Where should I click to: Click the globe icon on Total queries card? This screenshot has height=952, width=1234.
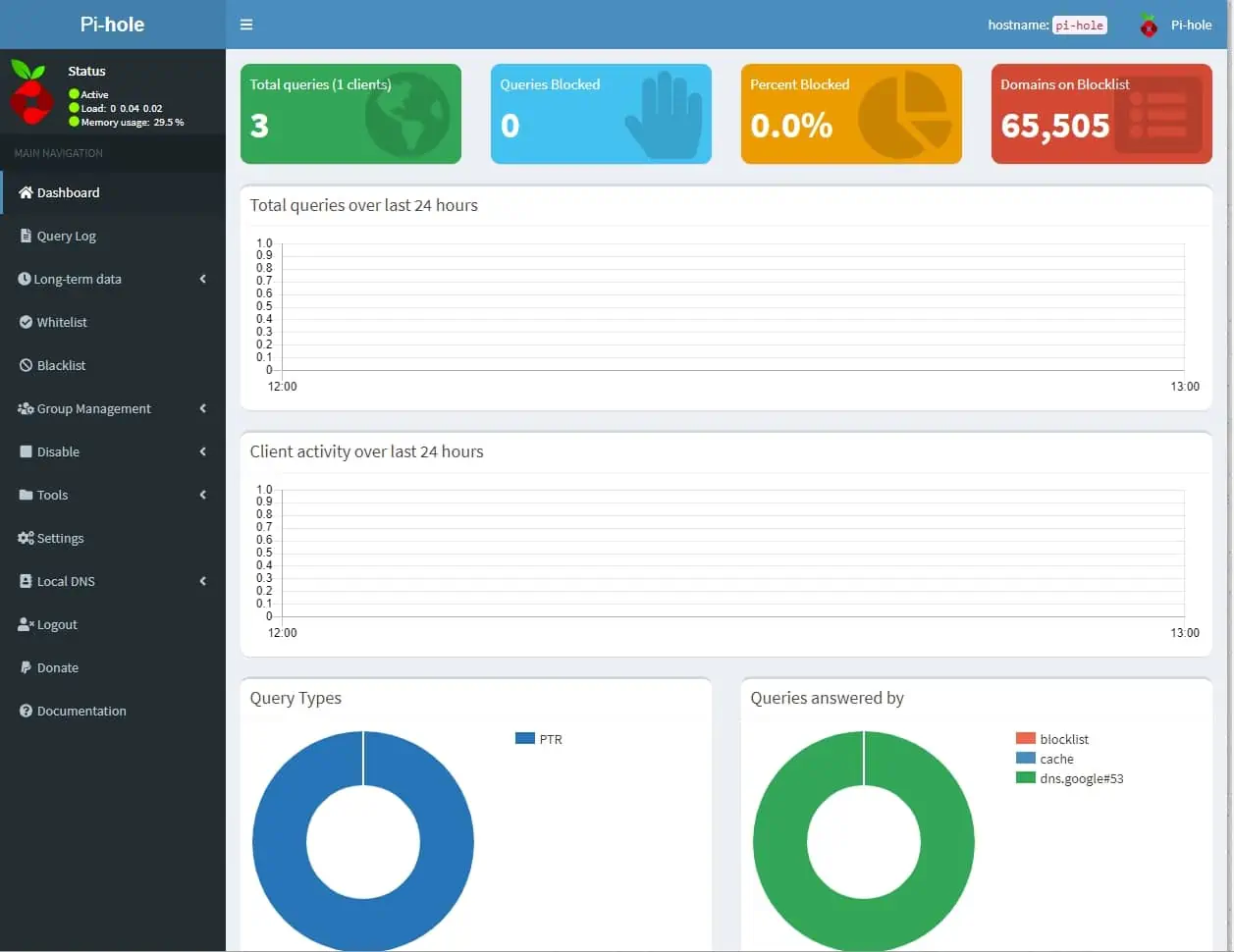pos(406,114)
